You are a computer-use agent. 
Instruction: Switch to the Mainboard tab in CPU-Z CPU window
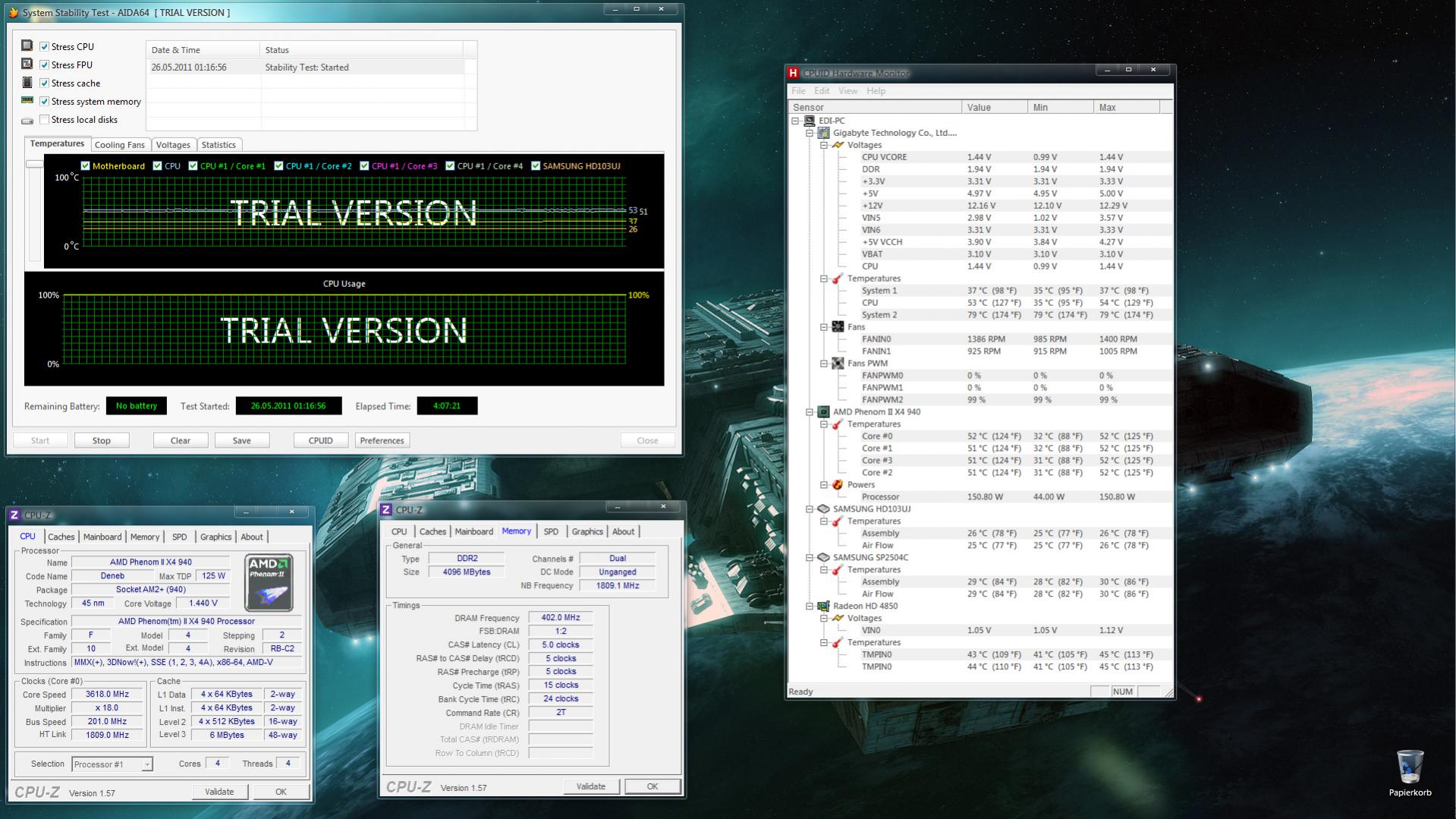[102, 537]
